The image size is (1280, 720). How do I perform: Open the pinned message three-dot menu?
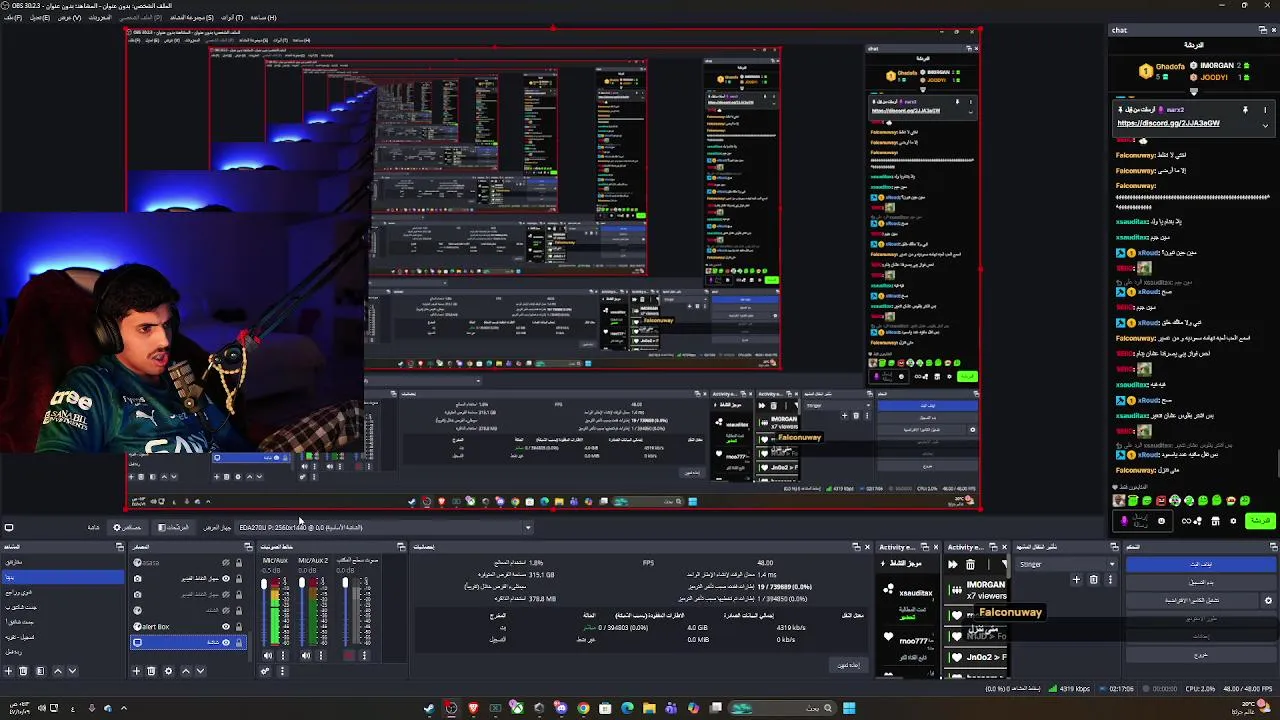tap(1265, 110)
